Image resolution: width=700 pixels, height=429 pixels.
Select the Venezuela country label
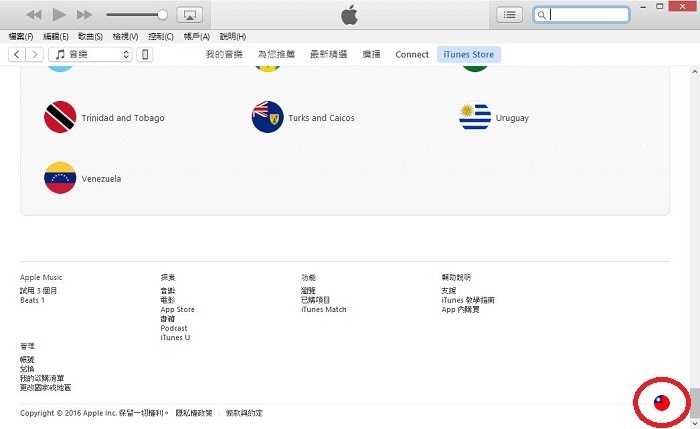click(x=101, y=179)
